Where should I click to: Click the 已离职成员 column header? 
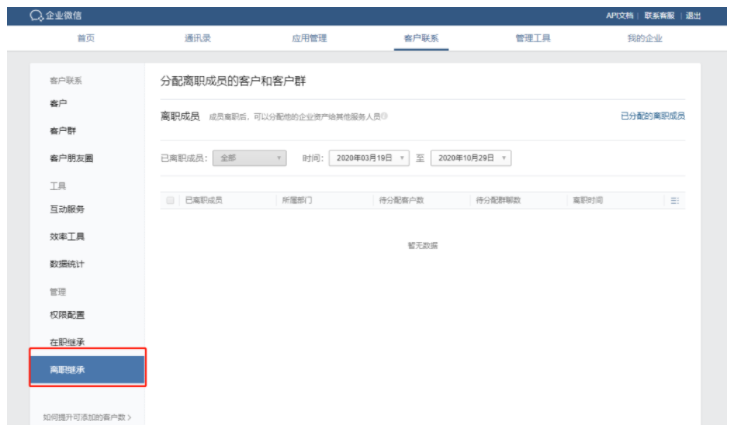(204, 200)
